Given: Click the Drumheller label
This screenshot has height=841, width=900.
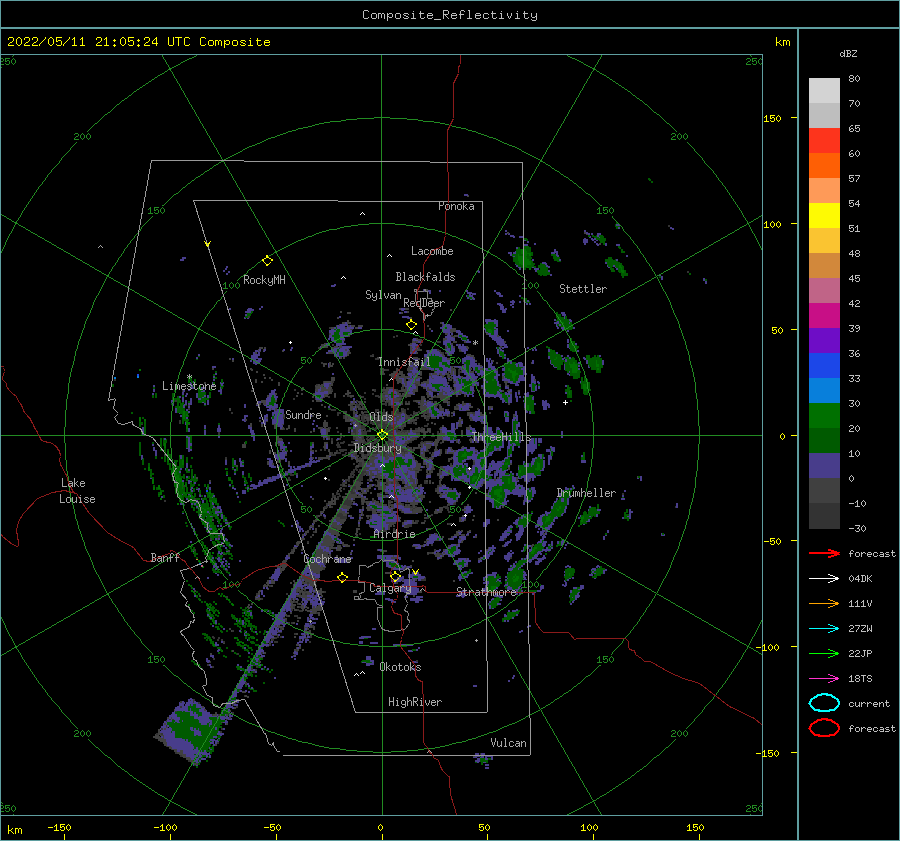Looking at the screenshot, I should [587, 493].
